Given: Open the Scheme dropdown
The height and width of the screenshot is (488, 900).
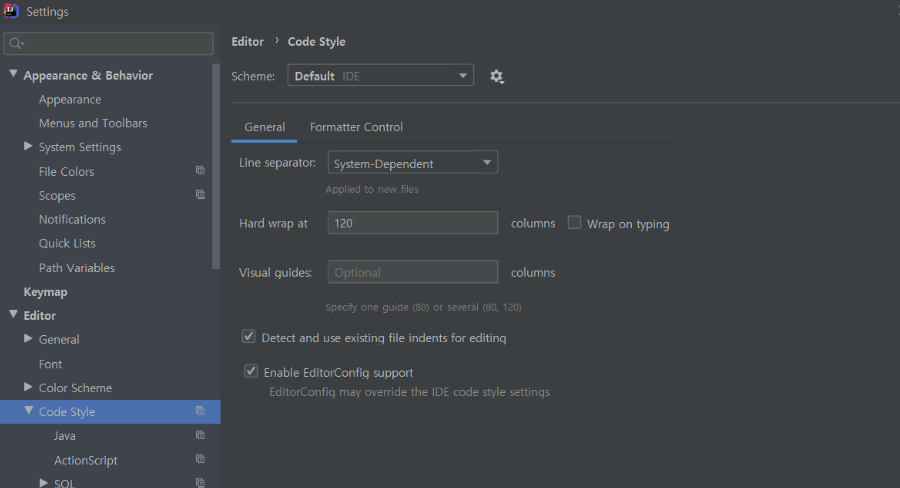Looking at the screenshot, I should click(380, 76).
